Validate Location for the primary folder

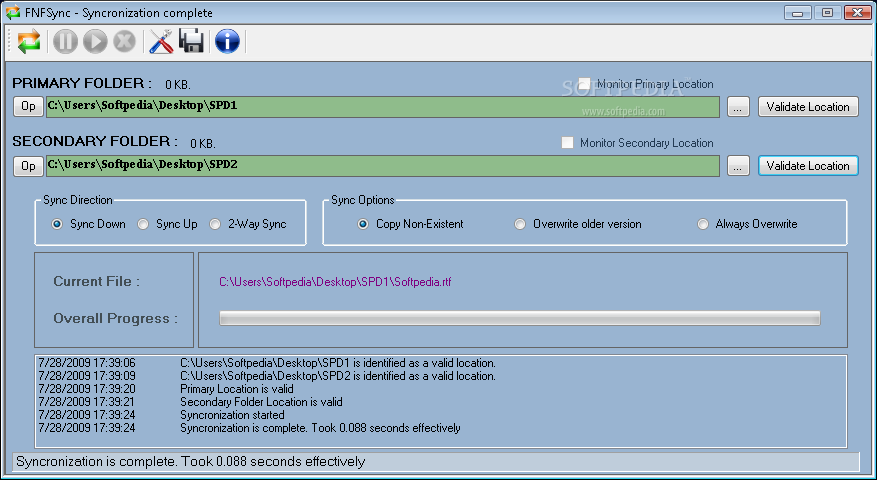tap(808, 107)
